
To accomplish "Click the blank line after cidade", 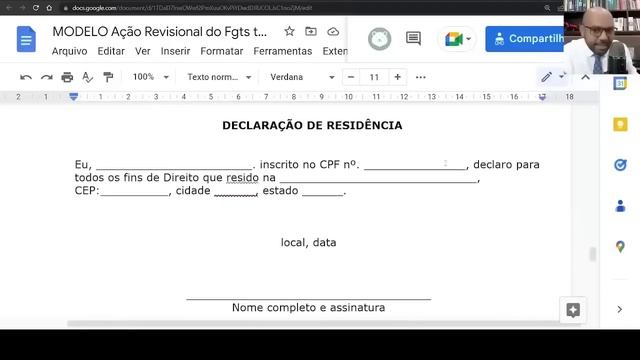I will pos(236,194).
